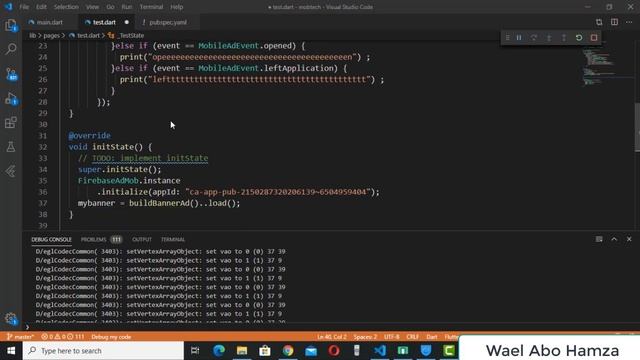Open the Terminal menu
The width and height of the screenshot is (640, 360).
tap(151, 7)
